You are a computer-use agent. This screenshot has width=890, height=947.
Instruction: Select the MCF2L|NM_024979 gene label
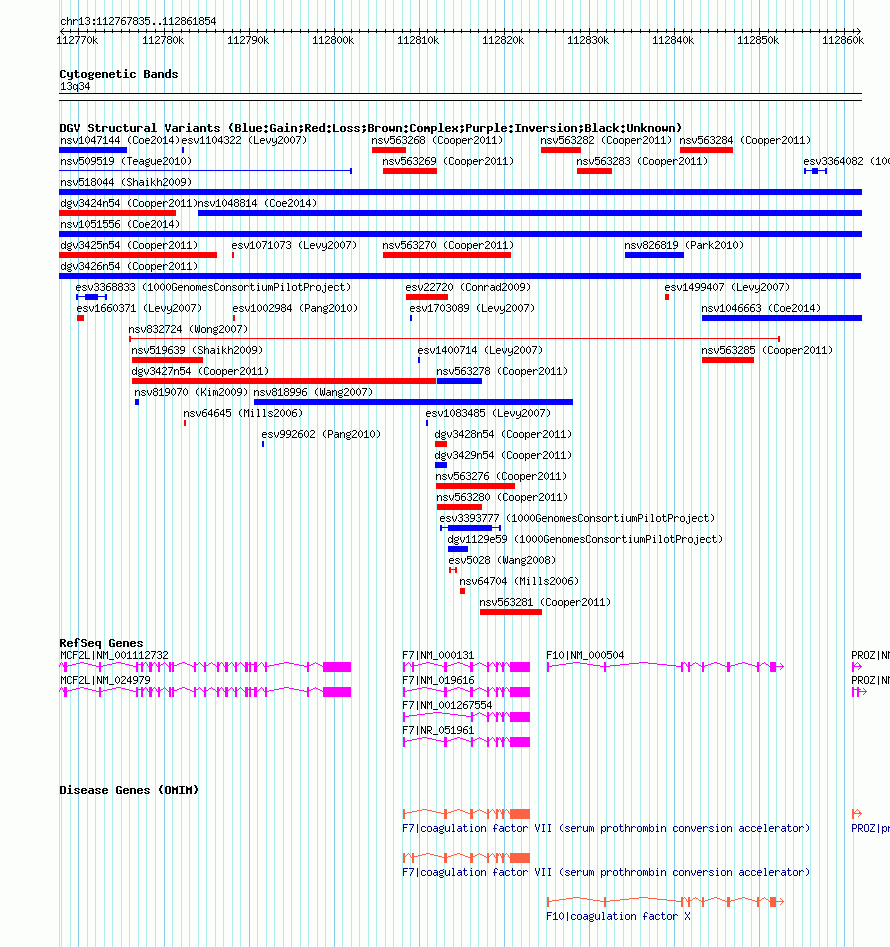[105, 680]
